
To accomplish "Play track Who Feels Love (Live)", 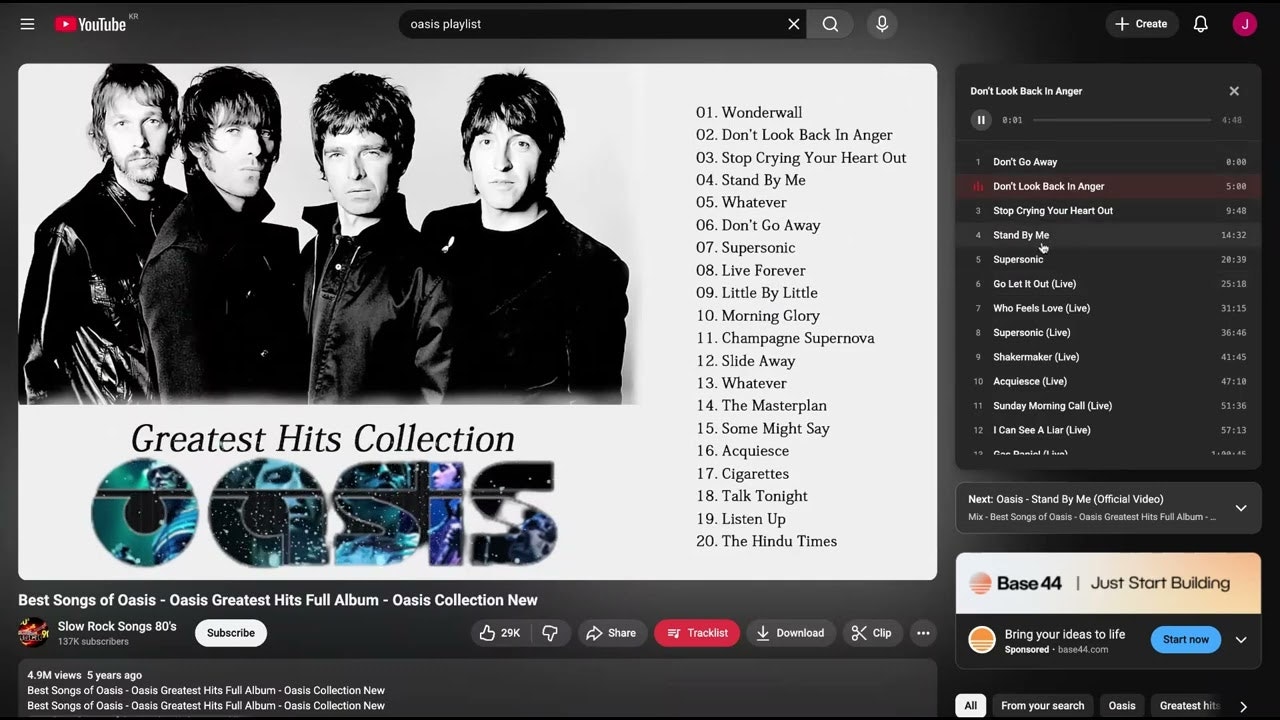I will [1108, 308].
